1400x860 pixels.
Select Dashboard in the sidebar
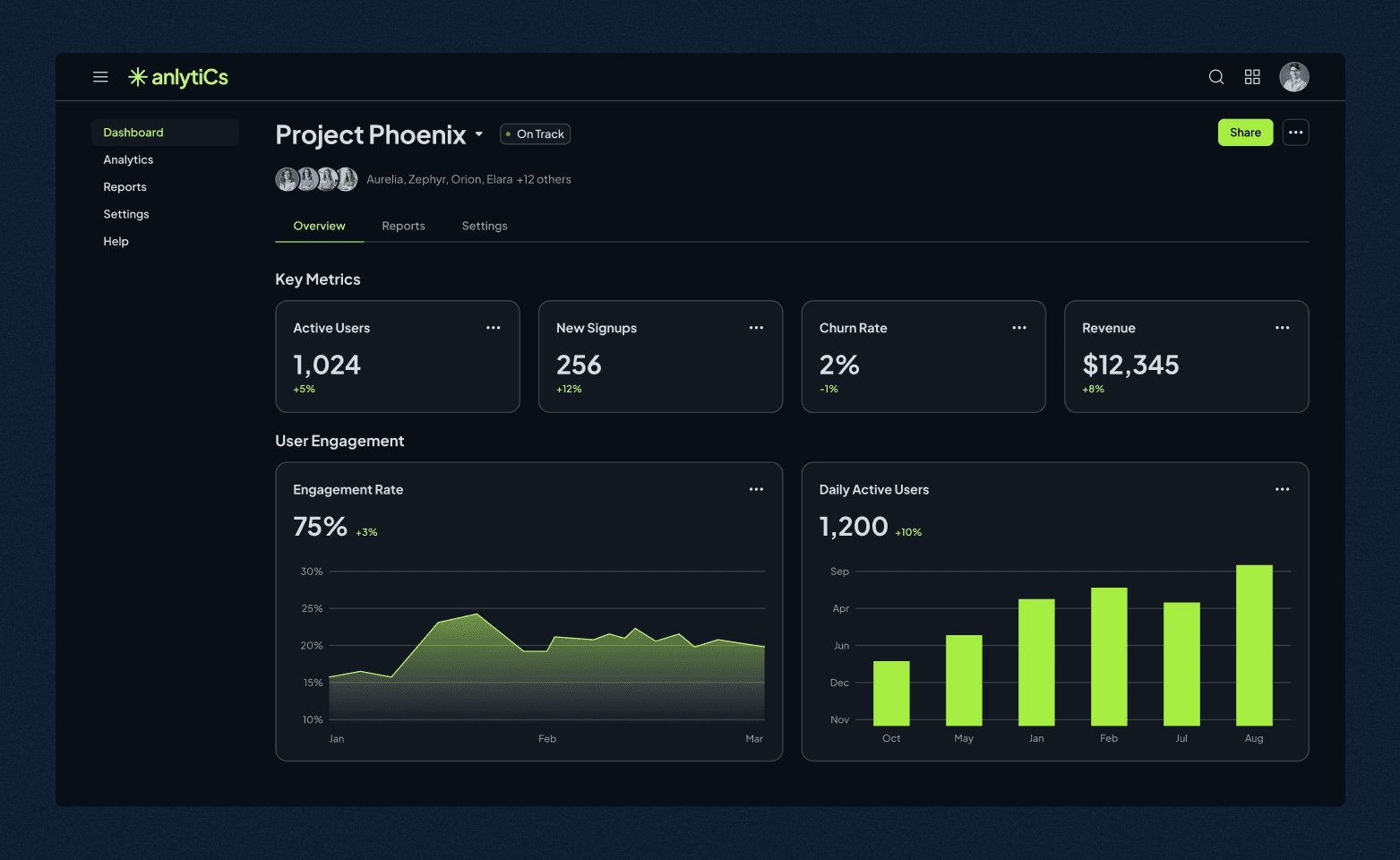(165, 133)
